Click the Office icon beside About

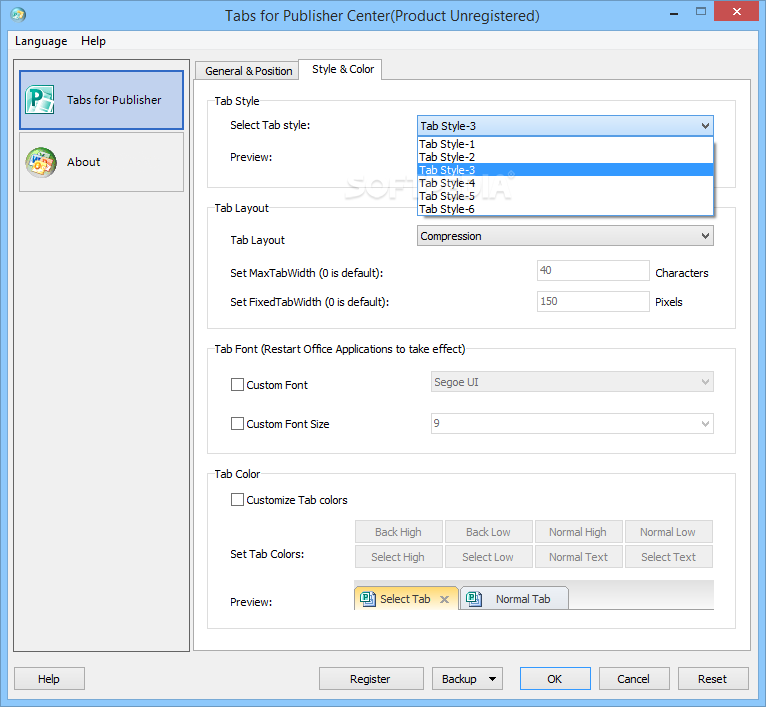(41, 162)
